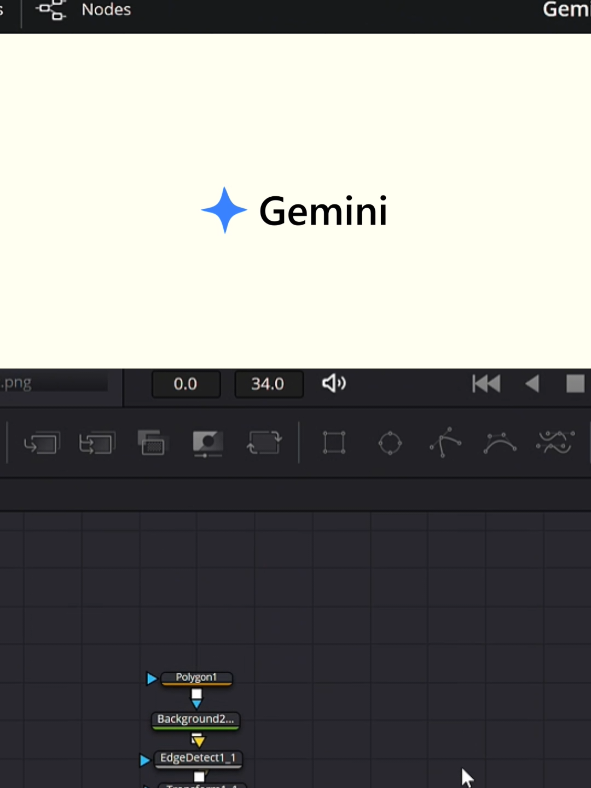Add a Channel Booleans node from toolbar
This screenshot has width=591, height=788.
(x=152, y=443)
